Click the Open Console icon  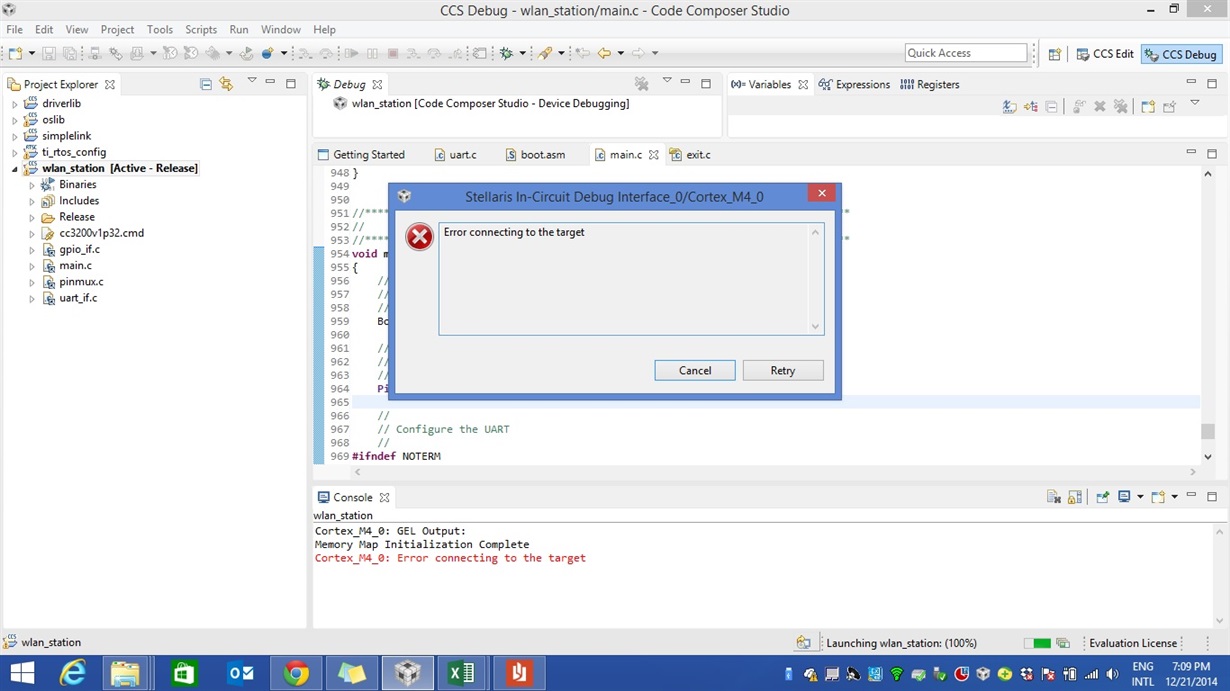pos(1158,497)
